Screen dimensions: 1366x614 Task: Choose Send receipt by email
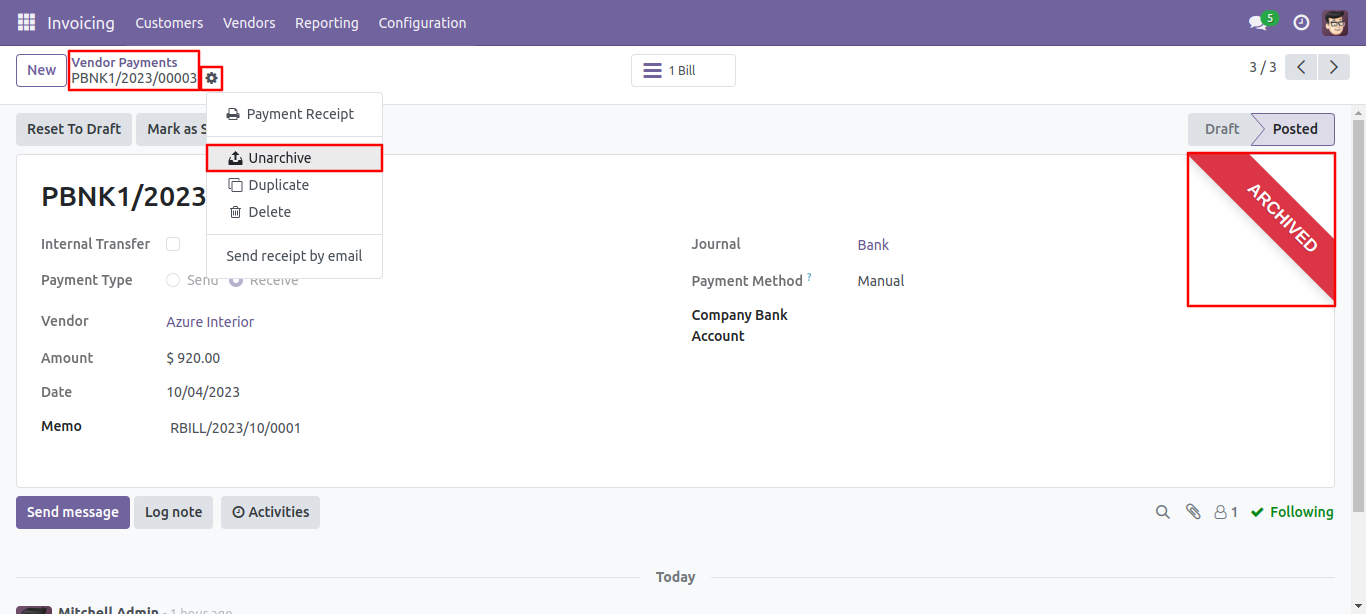(x=294, y=256)
